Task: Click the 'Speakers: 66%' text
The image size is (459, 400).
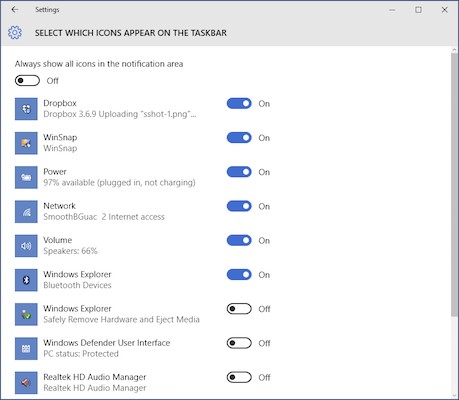Action: point(70,251)
